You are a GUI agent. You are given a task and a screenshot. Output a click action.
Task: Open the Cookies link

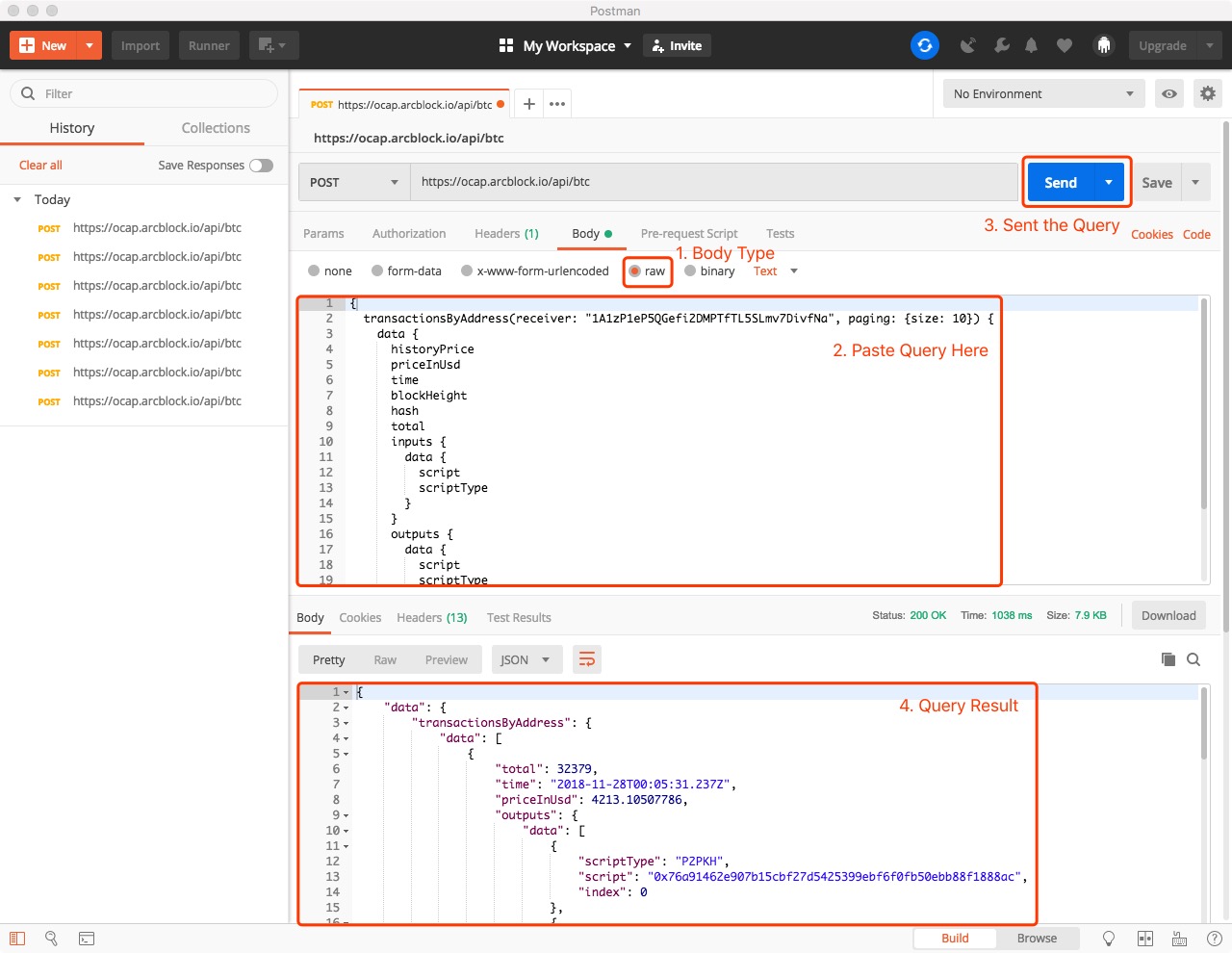tap(1151, 234)
